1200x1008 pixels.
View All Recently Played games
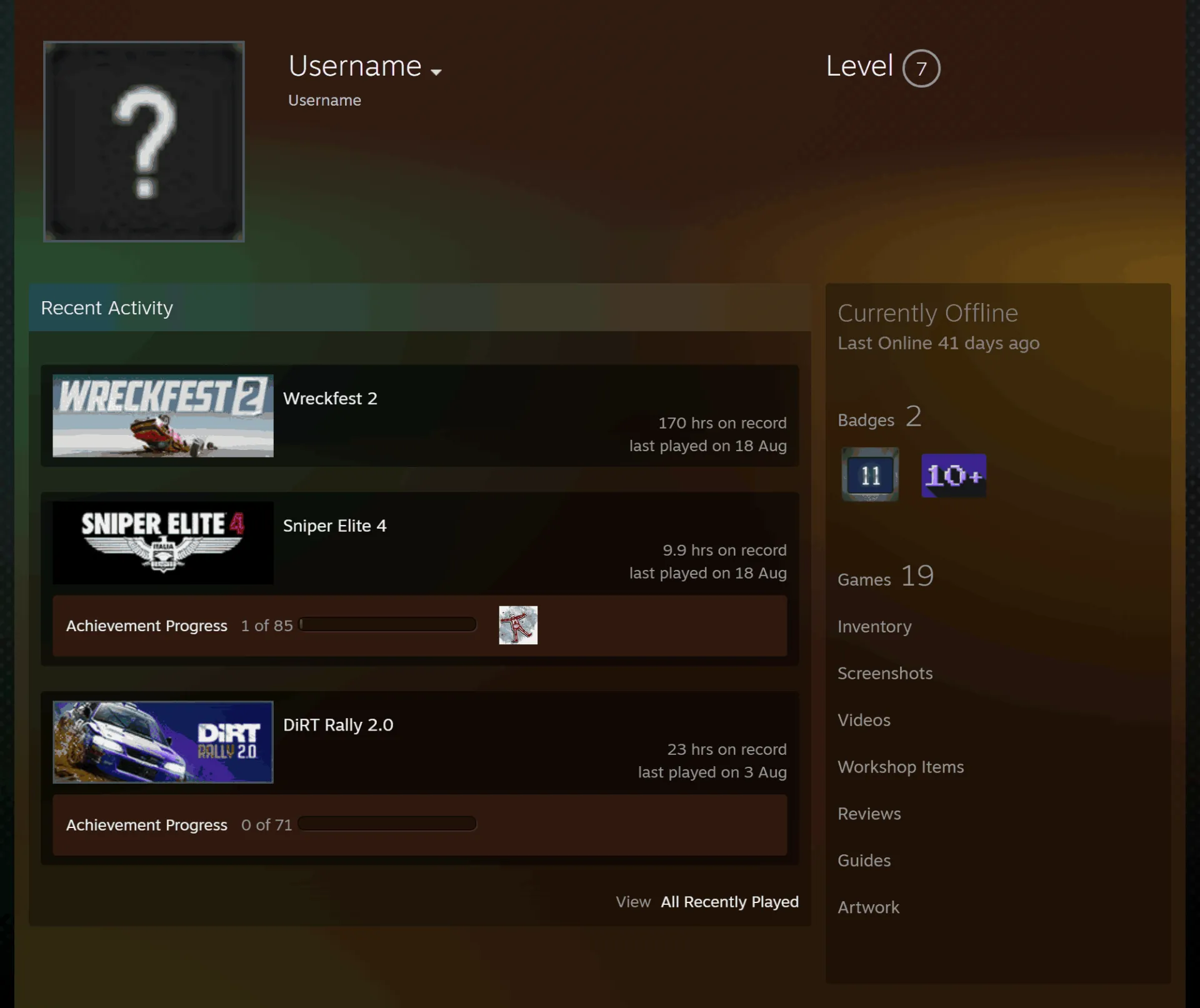point(729,902)
